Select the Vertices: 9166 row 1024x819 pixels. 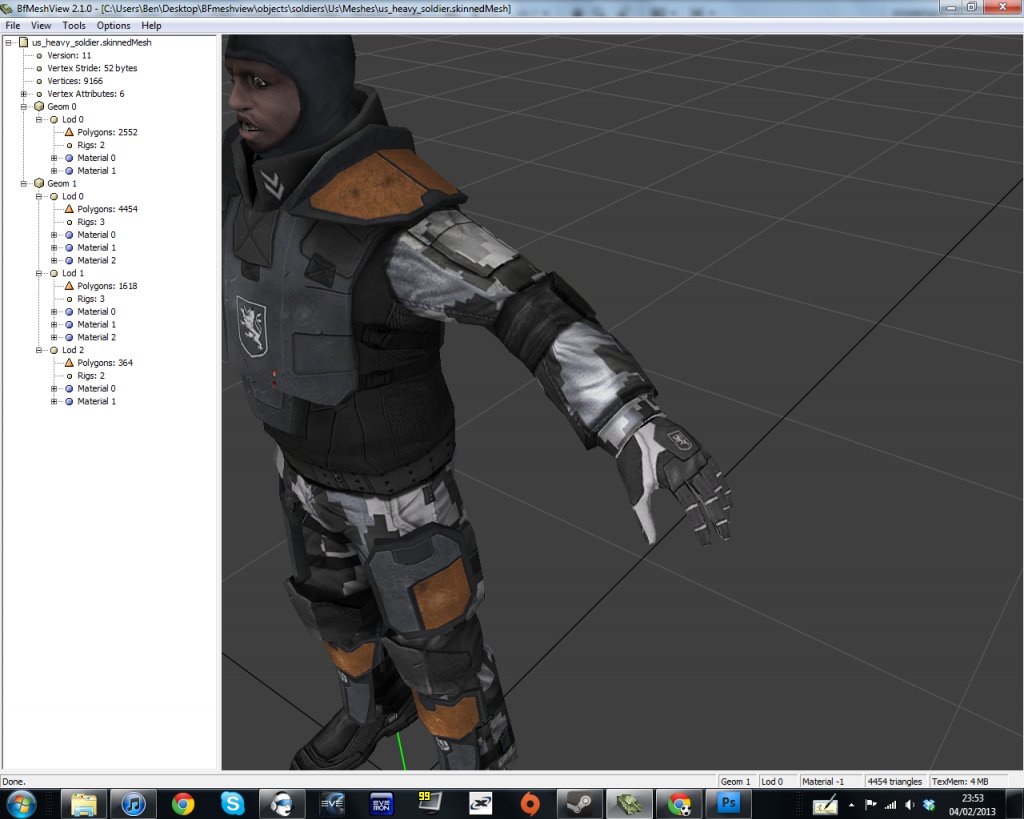tap(74, 81)
